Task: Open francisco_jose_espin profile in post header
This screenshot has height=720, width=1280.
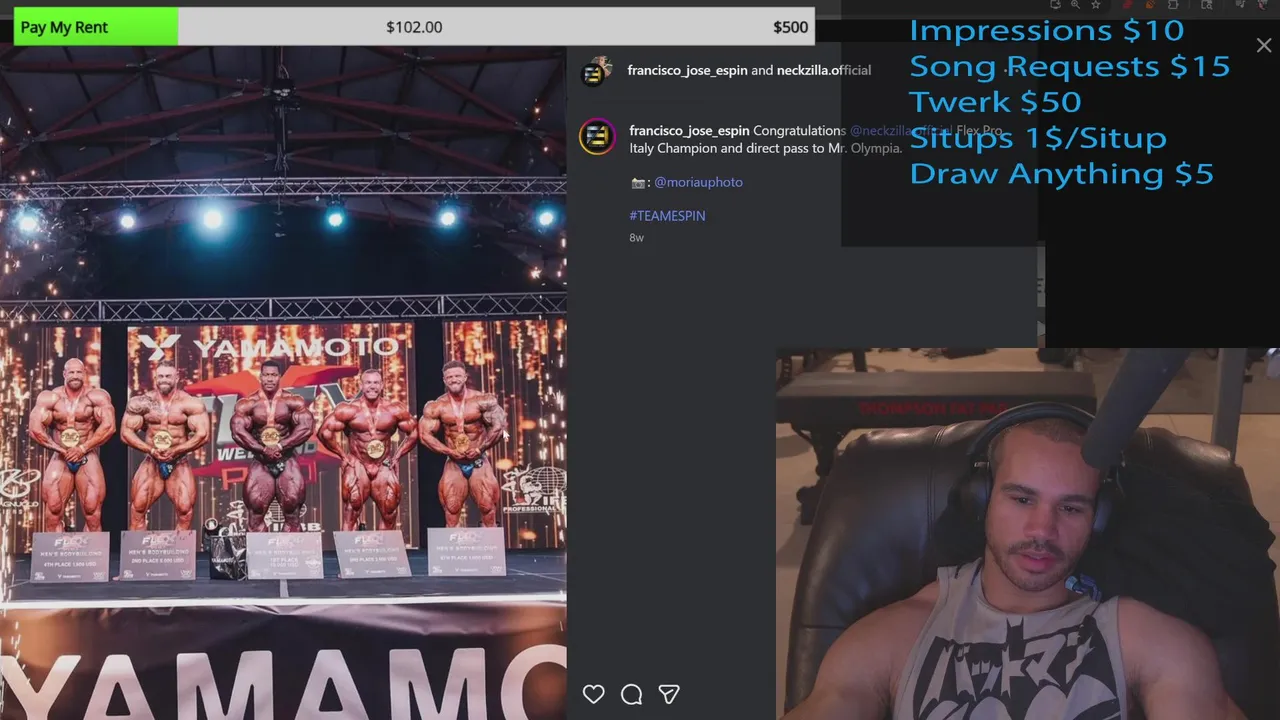Action: pyautogui.click(x=687, y=70)
